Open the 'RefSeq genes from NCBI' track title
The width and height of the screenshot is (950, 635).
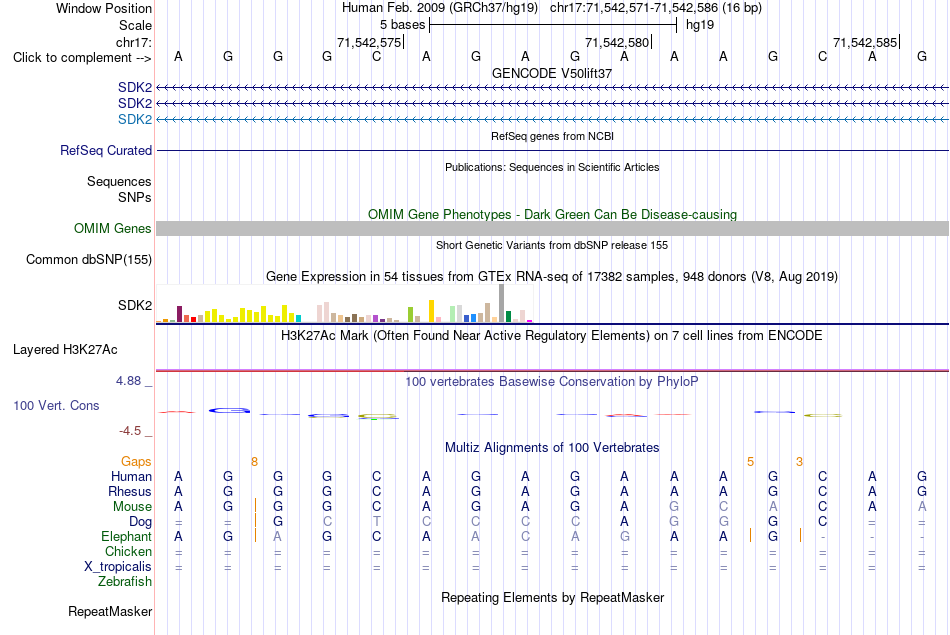(552, 136)
